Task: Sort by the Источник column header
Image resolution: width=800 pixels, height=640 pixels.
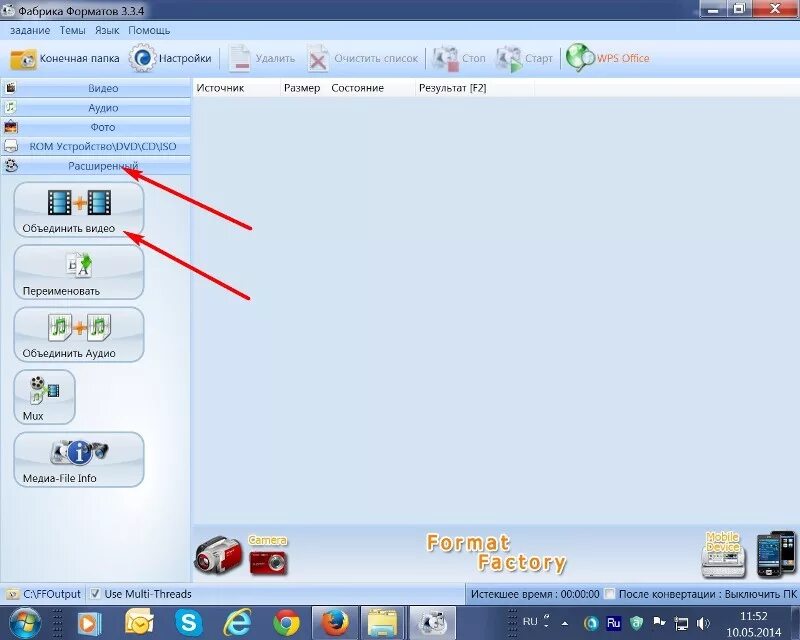Action: tap(237, 88)
